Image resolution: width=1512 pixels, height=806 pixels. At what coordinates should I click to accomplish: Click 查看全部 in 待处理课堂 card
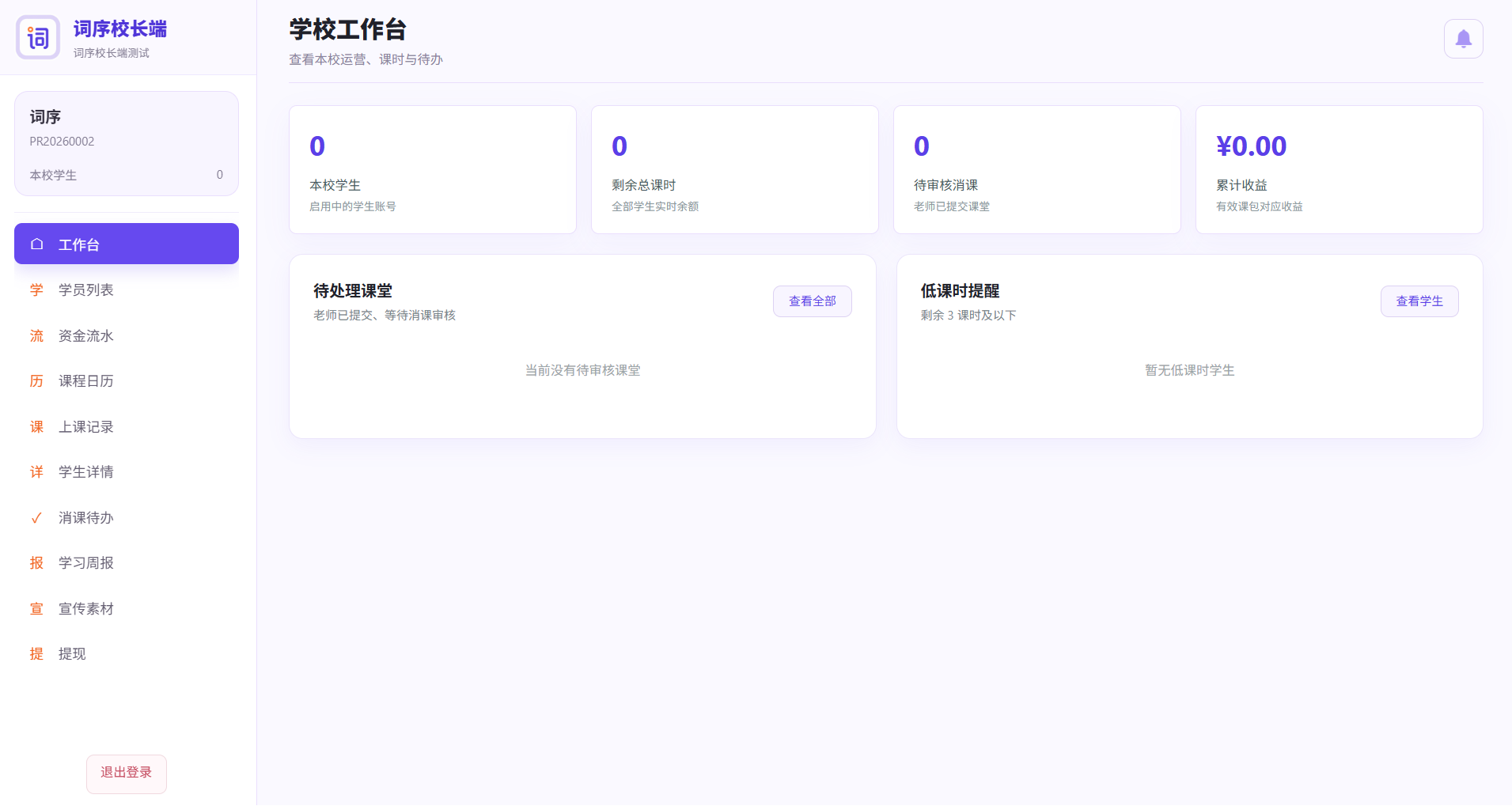click(813, 301)
